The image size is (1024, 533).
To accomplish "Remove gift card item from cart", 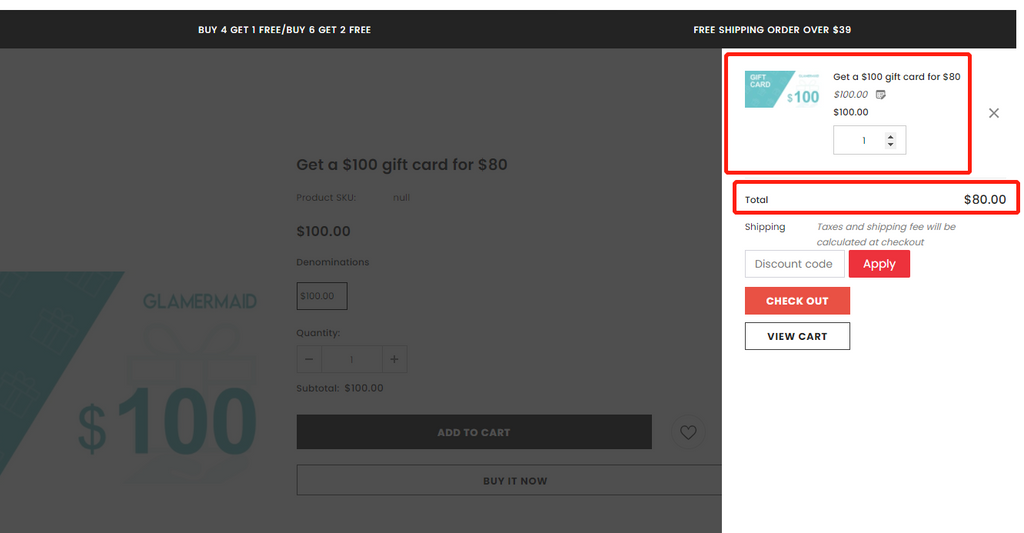I will click(x=993, y=113).
